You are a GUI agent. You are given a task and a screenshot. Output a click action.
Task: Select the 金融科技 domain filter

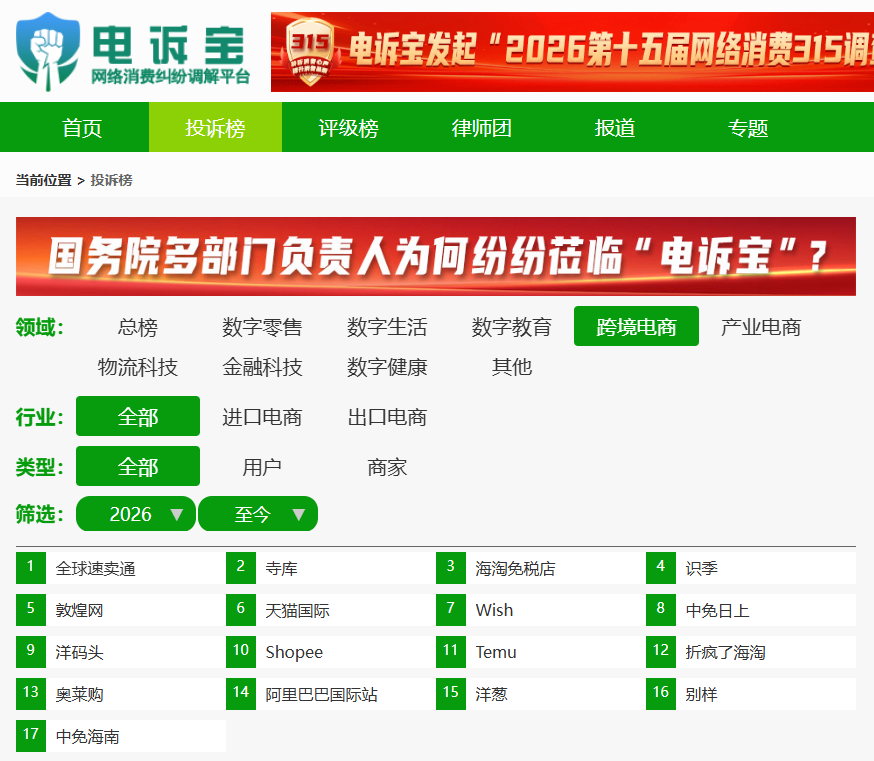coord(262,367)
